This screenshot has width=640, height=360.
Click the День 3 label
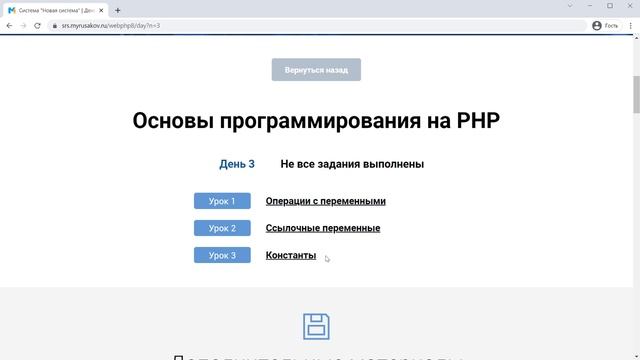point(237,164)
